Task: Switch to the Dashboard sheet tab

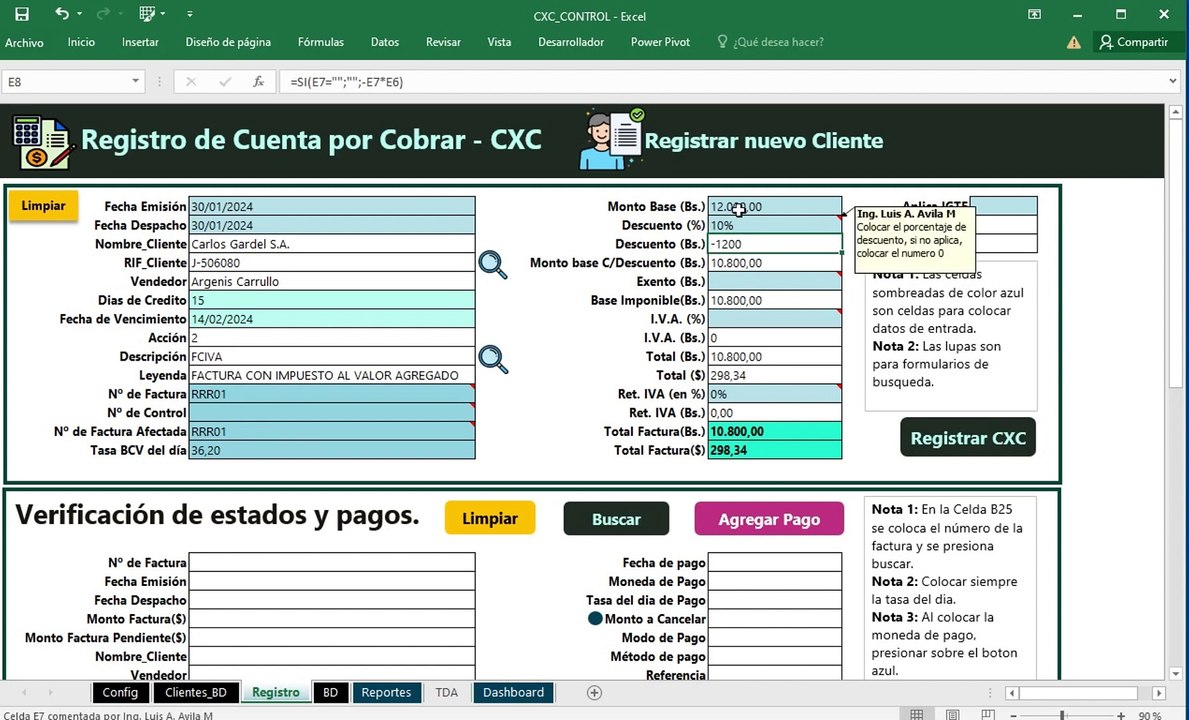Action: tap(513, 693)
